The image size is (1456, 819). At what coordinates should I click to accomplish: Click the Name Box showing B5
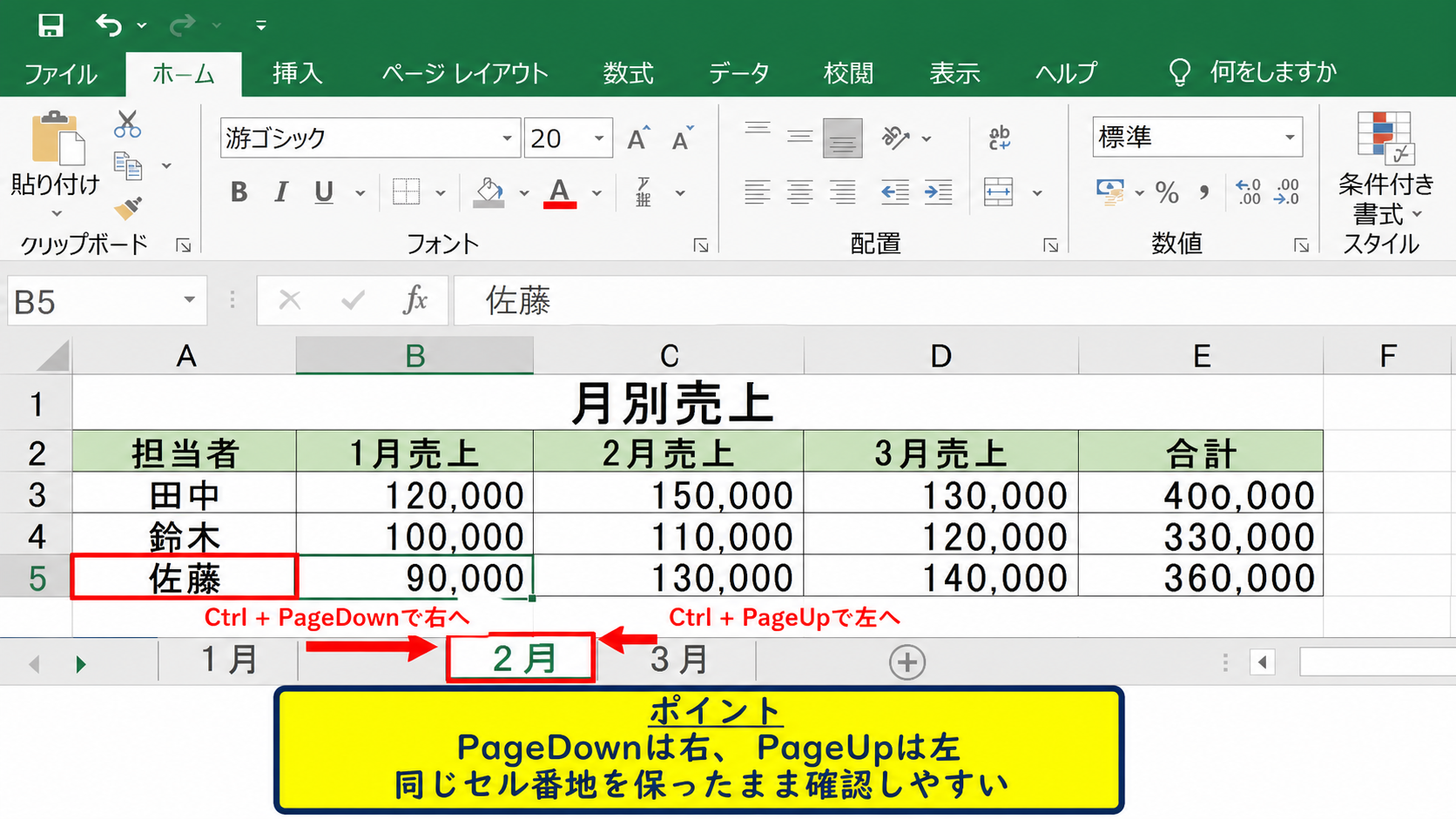tap(107, 301)
